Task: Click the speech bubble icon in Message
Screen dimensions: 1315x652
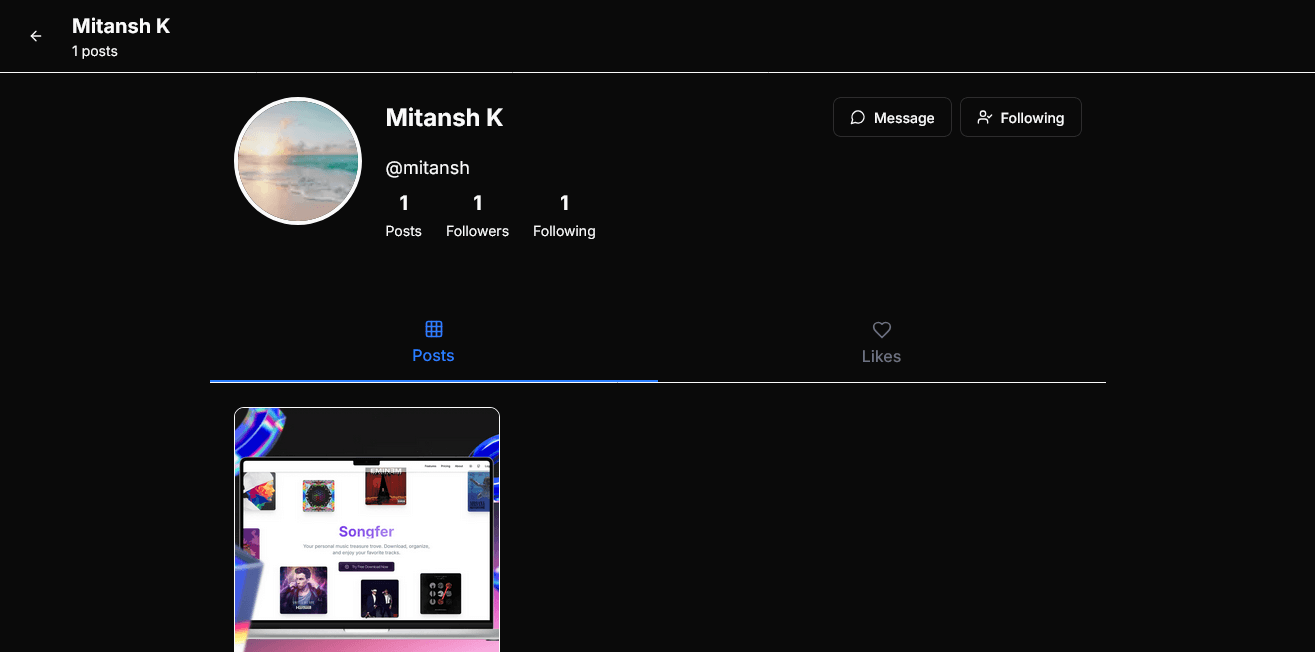Action: coord(857,117)
